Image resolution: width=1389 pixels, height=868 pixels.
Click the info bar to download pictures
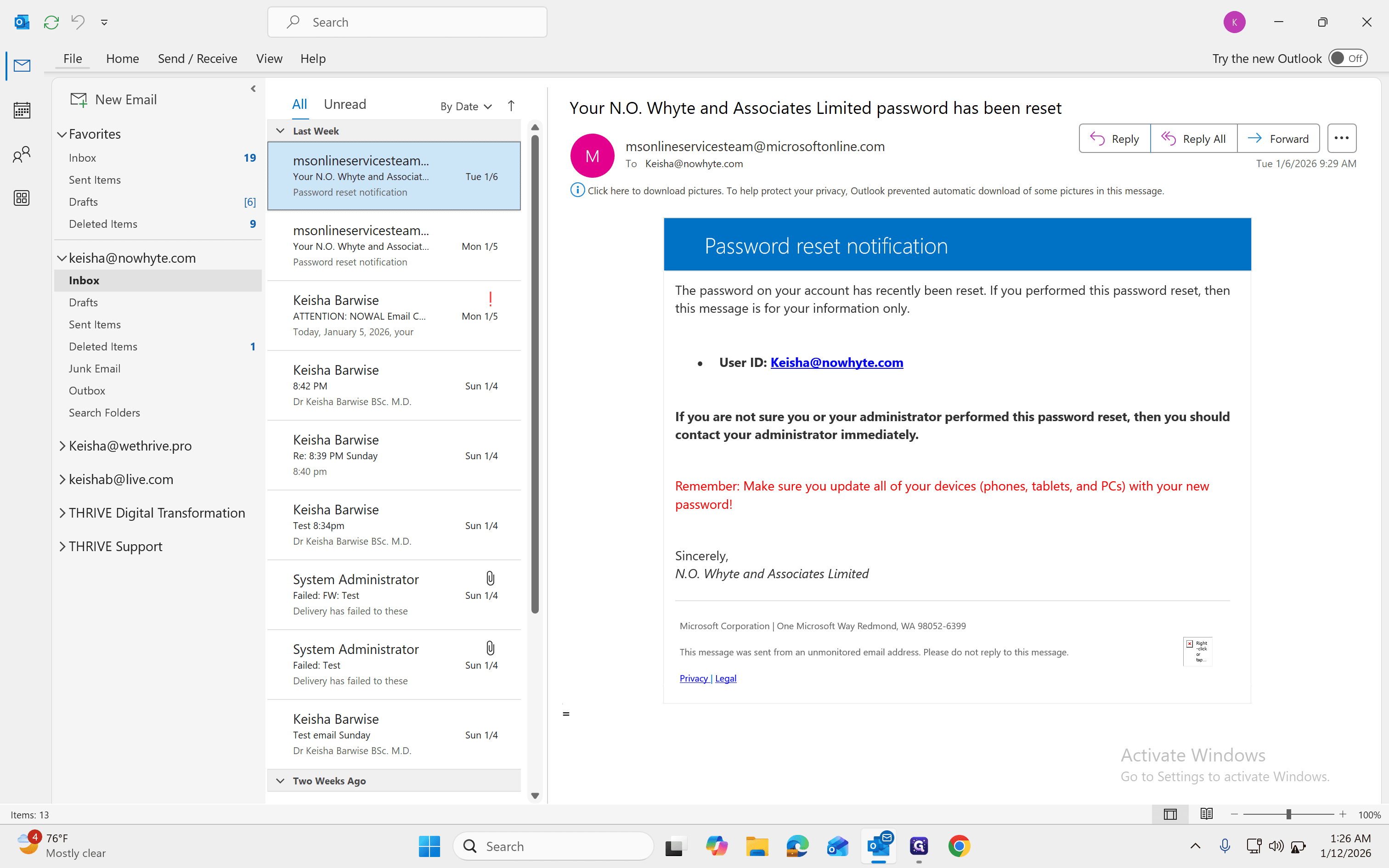coord(867,191)
